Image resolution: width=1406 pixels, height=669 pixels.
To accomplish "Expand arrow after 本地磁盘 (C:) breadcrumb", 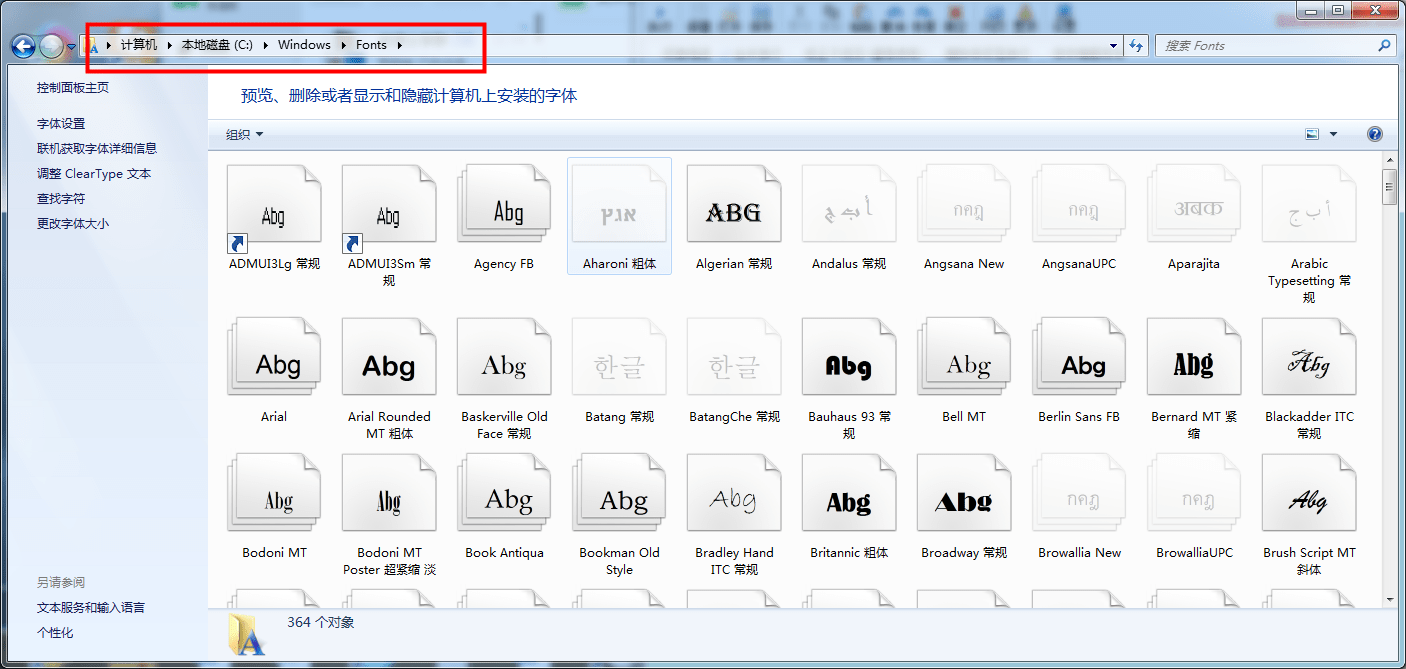I will [x=266, y=45].
